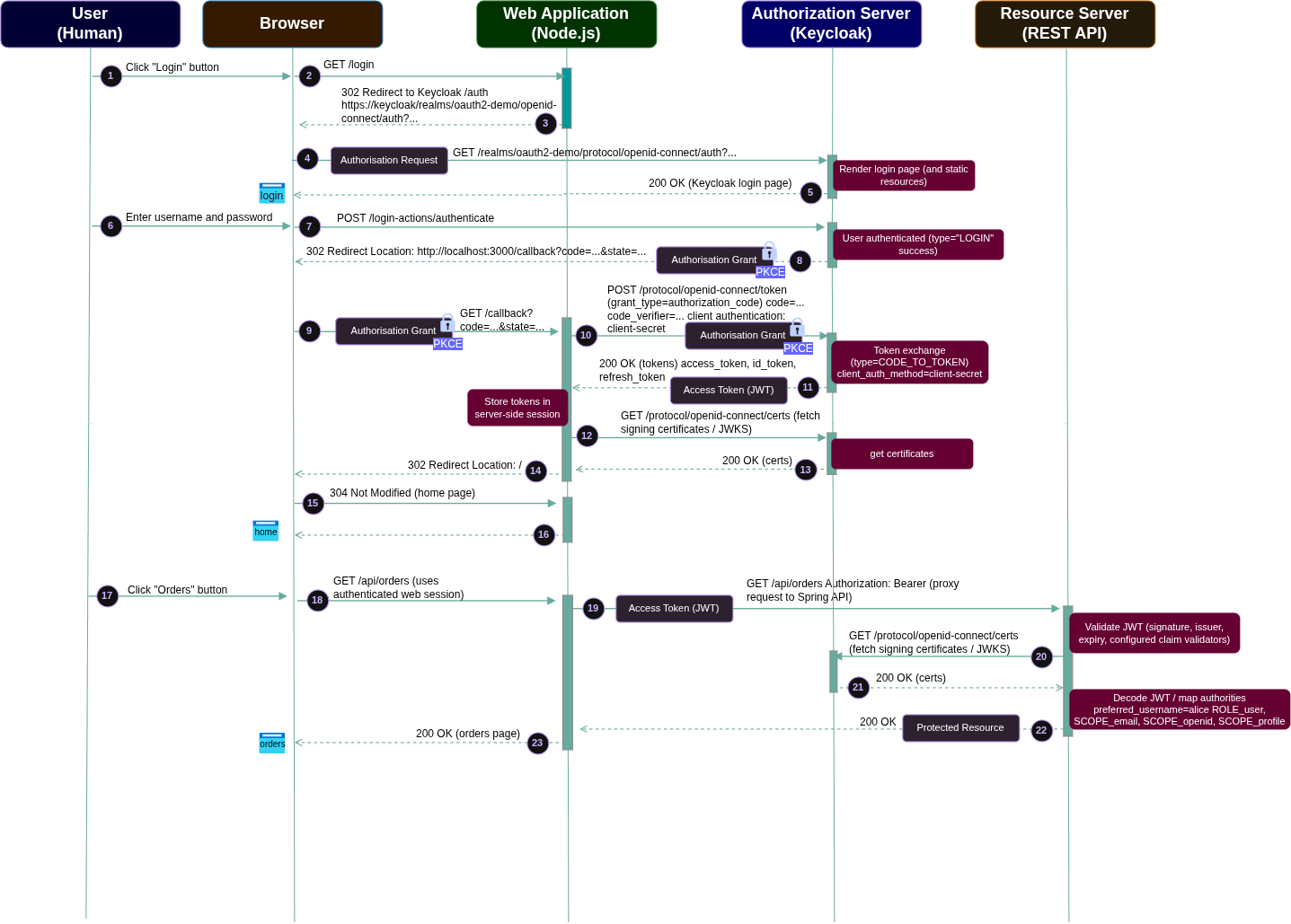
Task: Select the PKCE tag under step 10 grant
Action: (x=798, y=348)
